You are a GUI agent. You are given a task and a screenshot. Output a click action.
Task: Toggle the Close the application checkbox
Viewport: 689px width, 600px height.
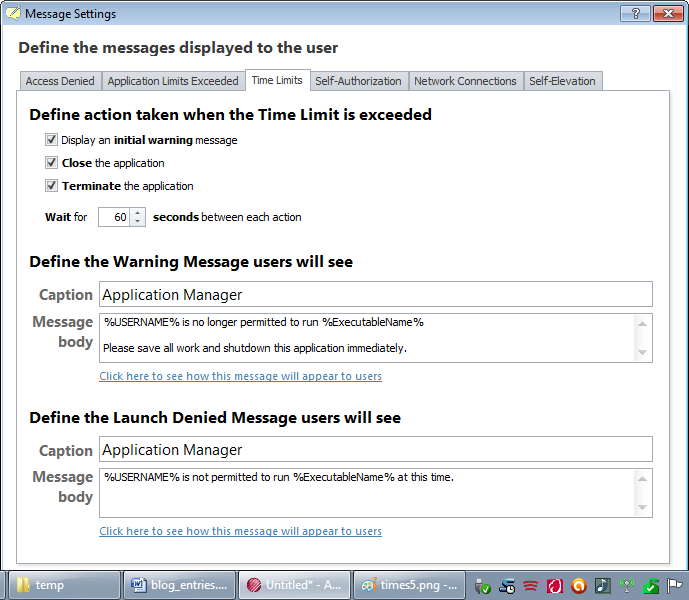pyautogui.click(x=52, y=163)
